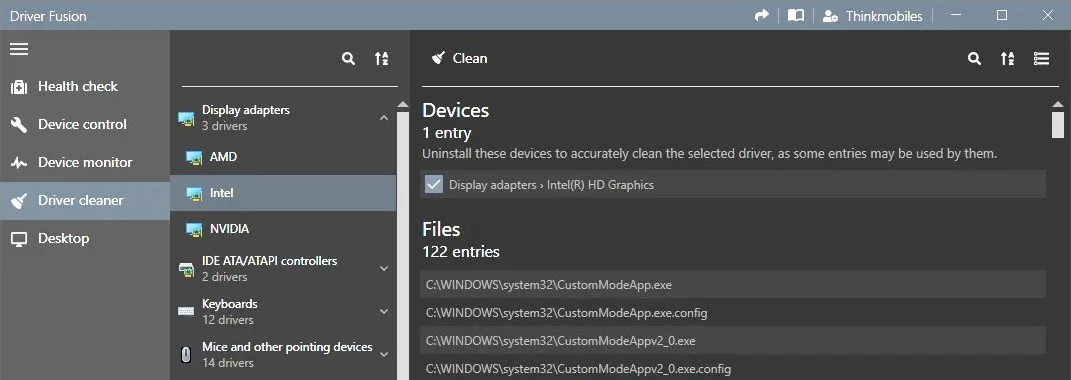Screen dimensions: 1071x380
Task: Select CustomModeApp.exe.config file entry
Action: (x=733, y=313)
